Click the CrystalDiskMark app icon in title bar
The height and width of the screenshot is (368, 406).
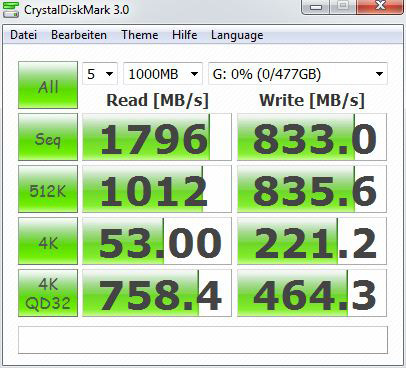click(11, 9)
